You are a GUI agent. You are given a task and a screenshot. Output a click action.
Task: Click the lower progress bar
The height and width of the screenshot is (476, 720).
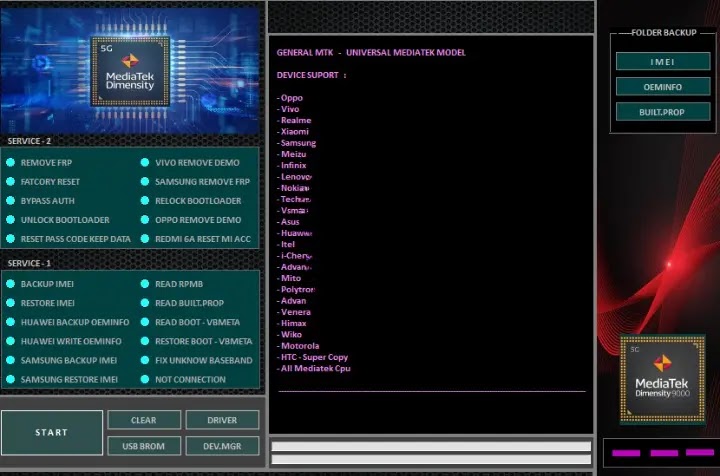click(431, 459)
